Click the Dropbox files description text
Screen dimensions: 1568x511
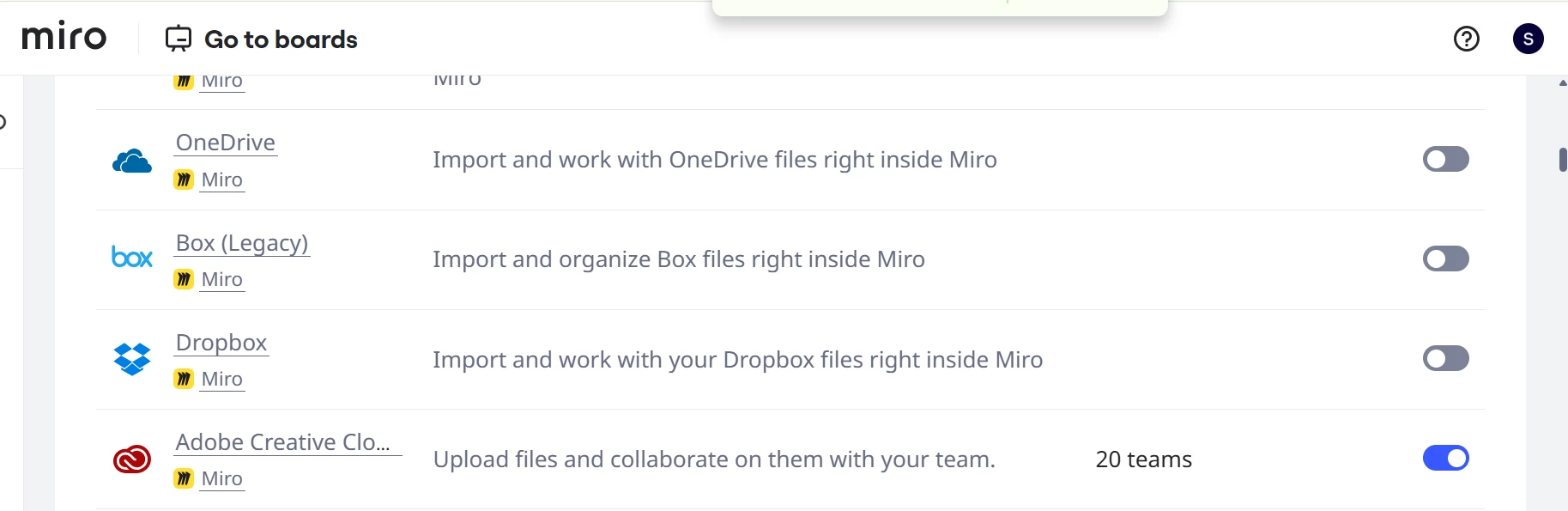click(738, 359)
